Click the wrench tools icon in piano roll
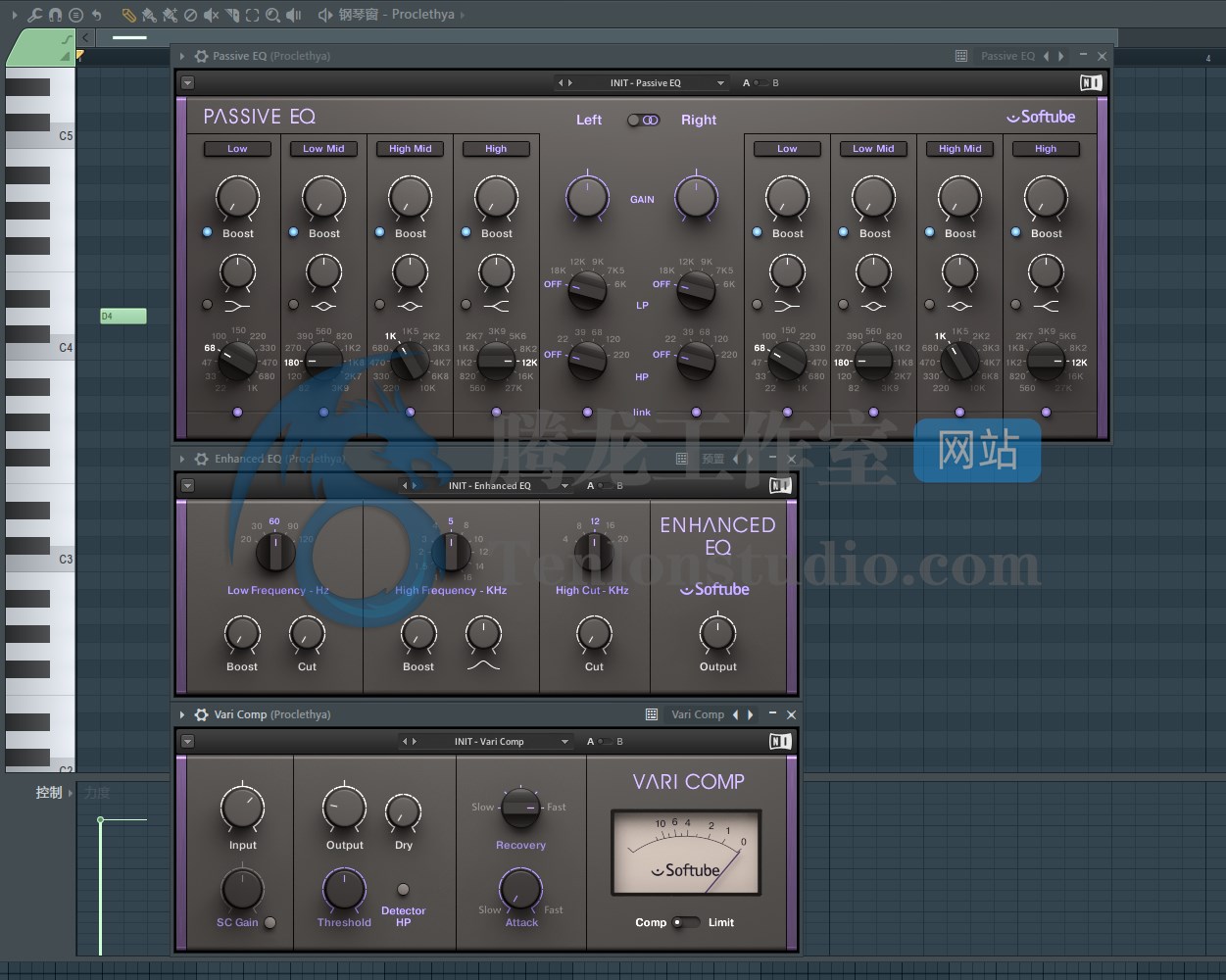This screenshot has height=980, width=1226. pos(34,15)
